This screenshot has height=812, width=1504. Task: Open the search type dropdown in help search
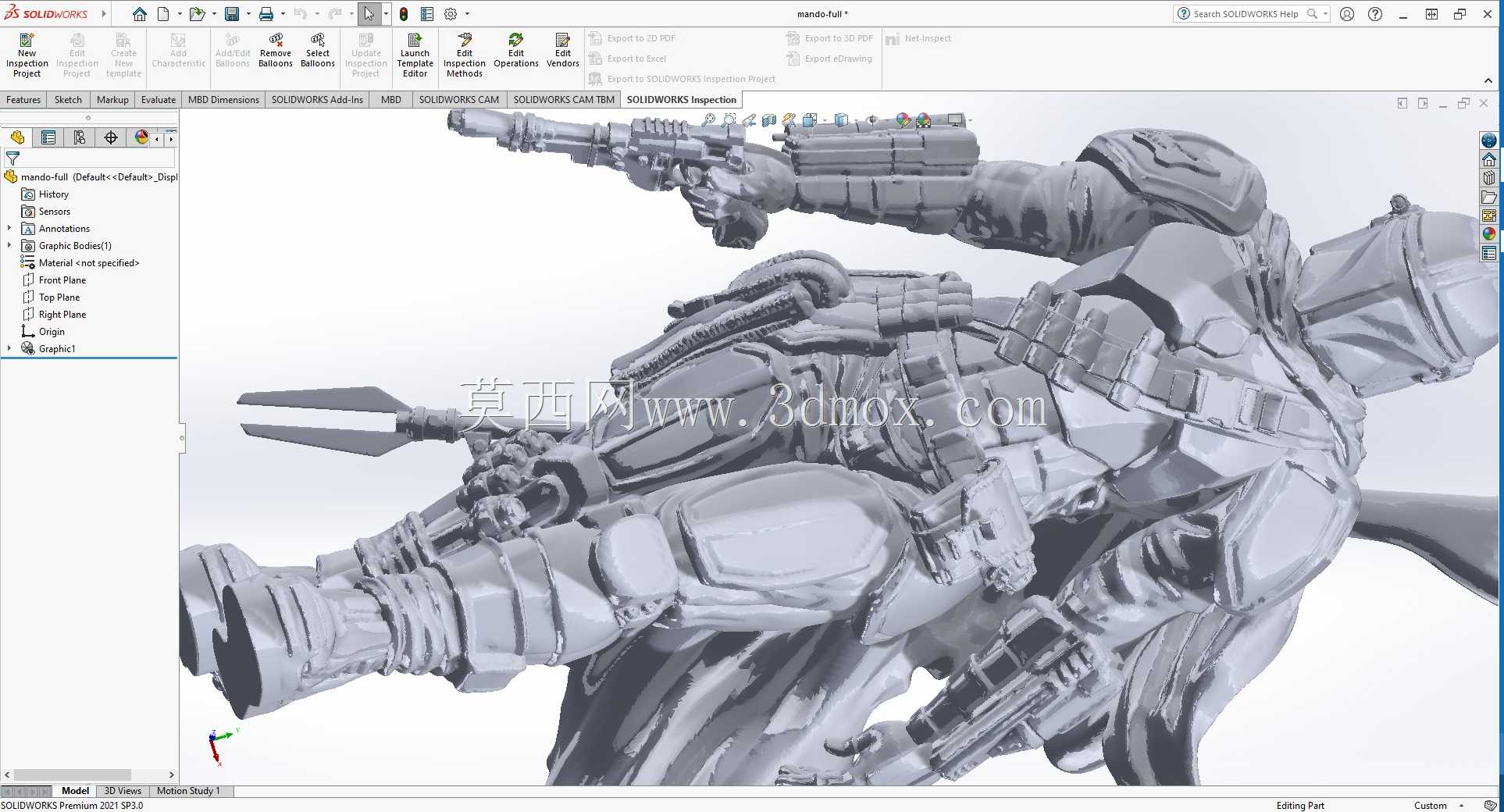[x=1325, y=14]
